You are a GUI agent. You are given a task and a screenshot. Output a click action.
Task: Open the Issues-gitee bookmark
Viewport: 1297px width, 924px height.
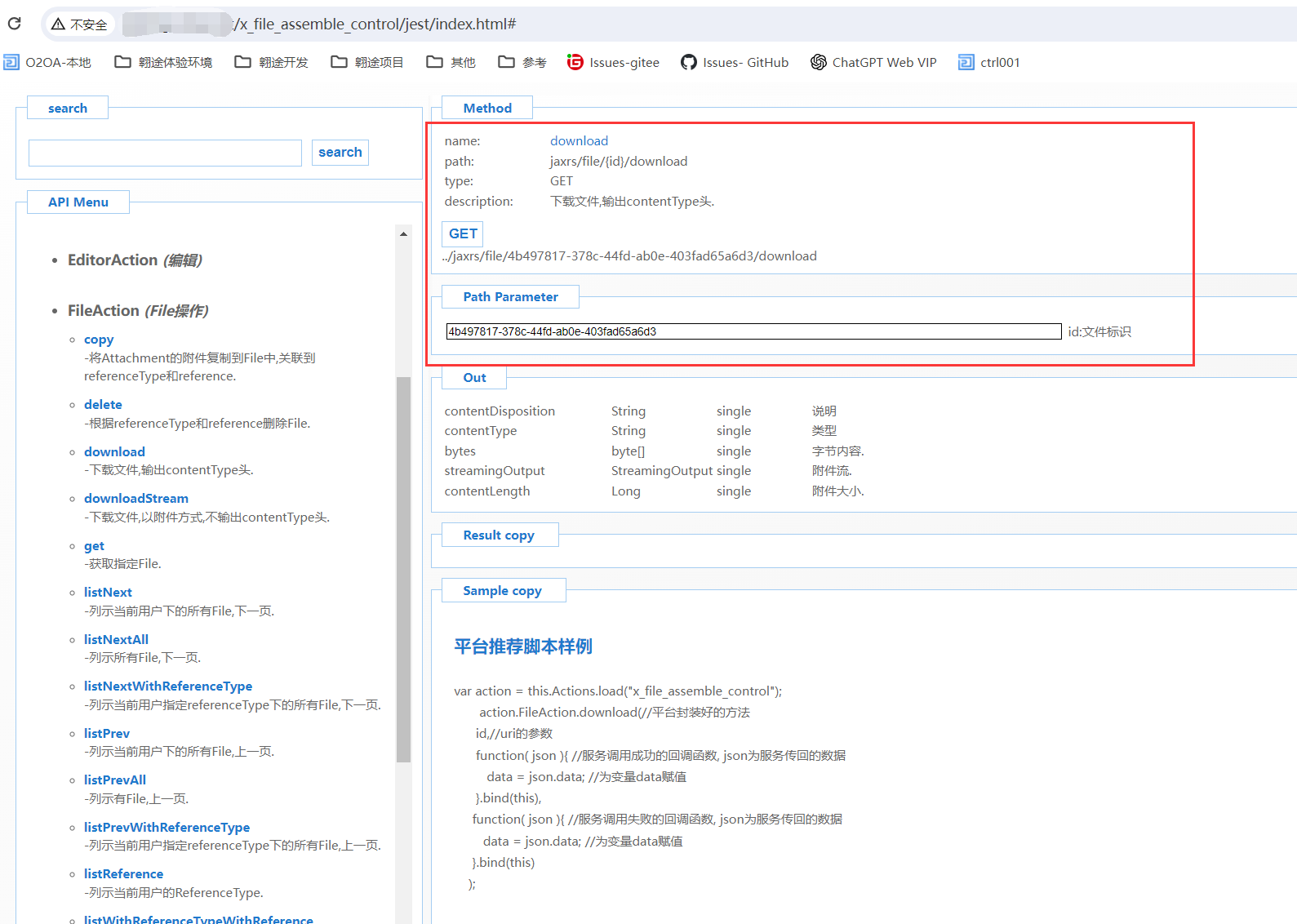click(613, 62)
